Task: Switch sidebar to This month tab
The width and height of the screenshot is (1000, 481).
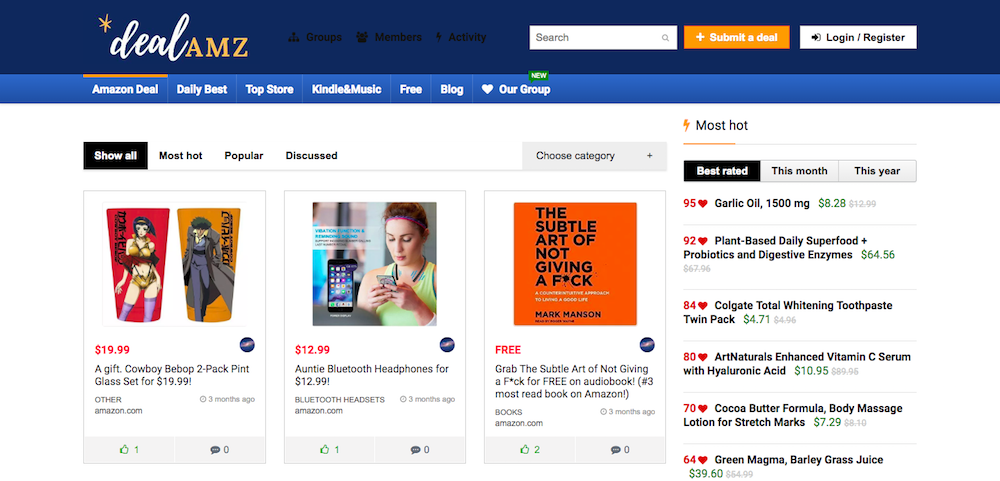Action: point(799,171)
